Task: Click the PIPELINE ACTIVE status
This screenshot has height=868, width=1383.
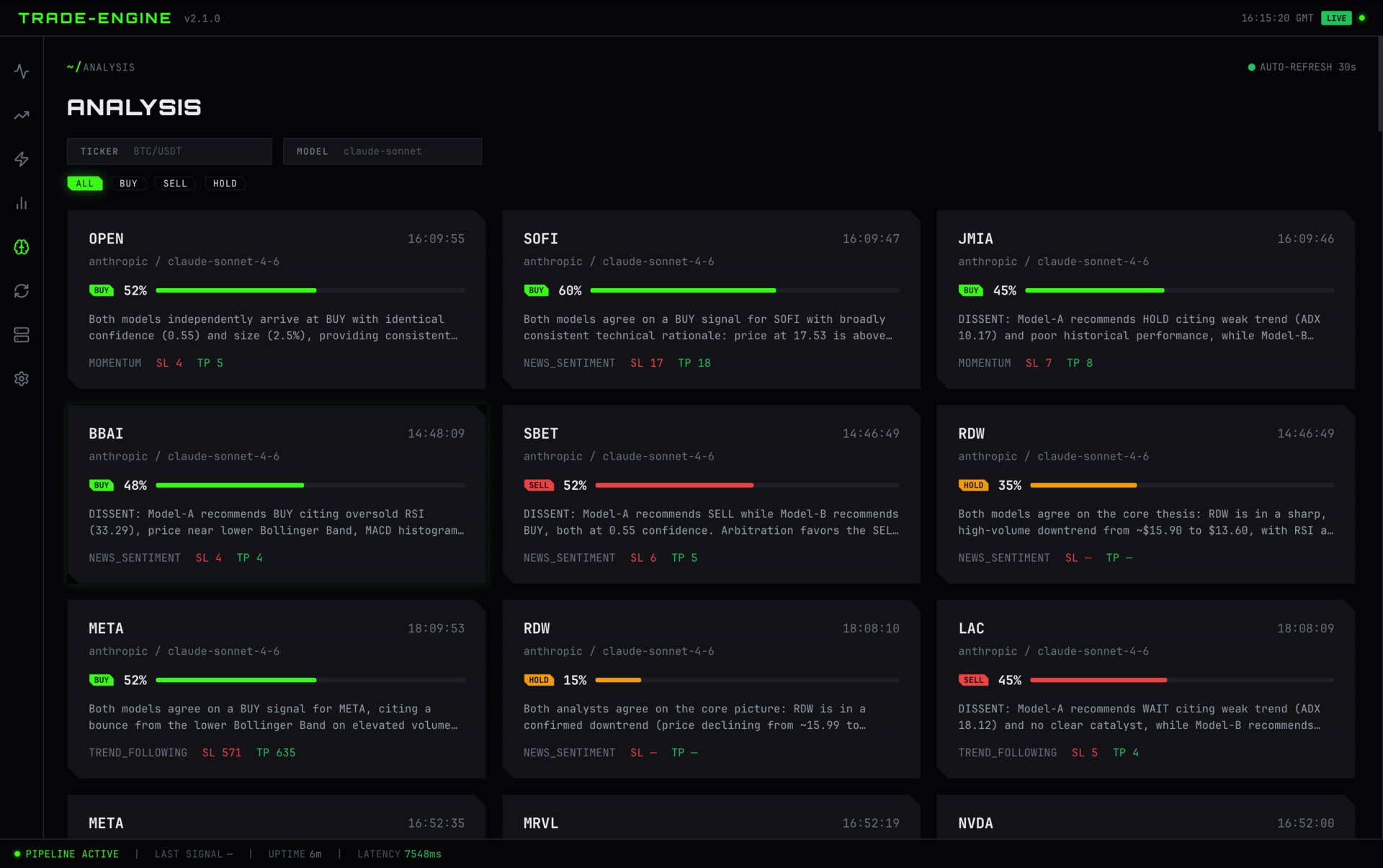Action: tap(66, 854)
